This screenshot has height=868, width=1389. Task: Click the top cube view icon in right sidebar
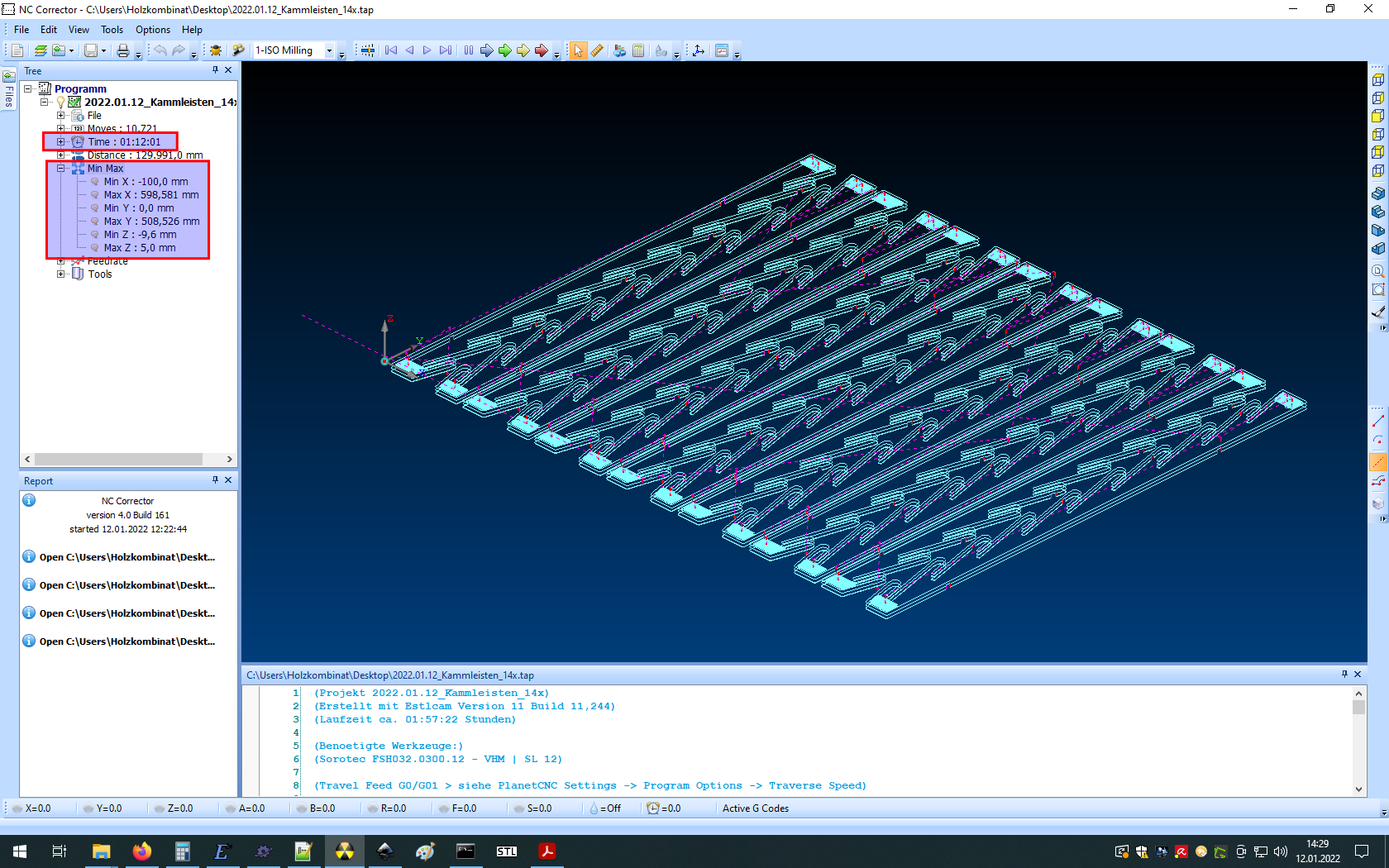[x=1378, y=80]
